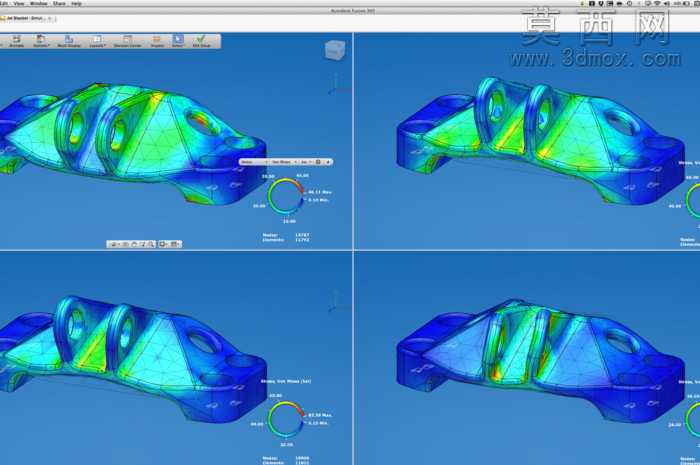
Task: Open the Decision Center tool
Action: coord(128,41)
